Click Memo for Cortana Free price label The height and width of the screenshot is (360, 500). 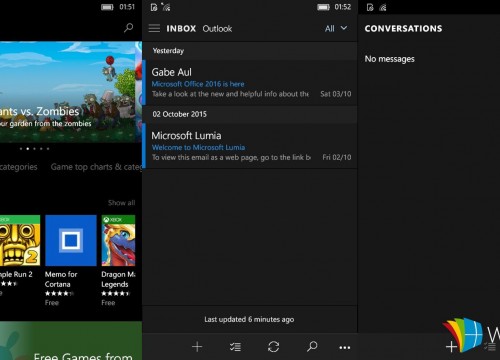tap(52, 303)
